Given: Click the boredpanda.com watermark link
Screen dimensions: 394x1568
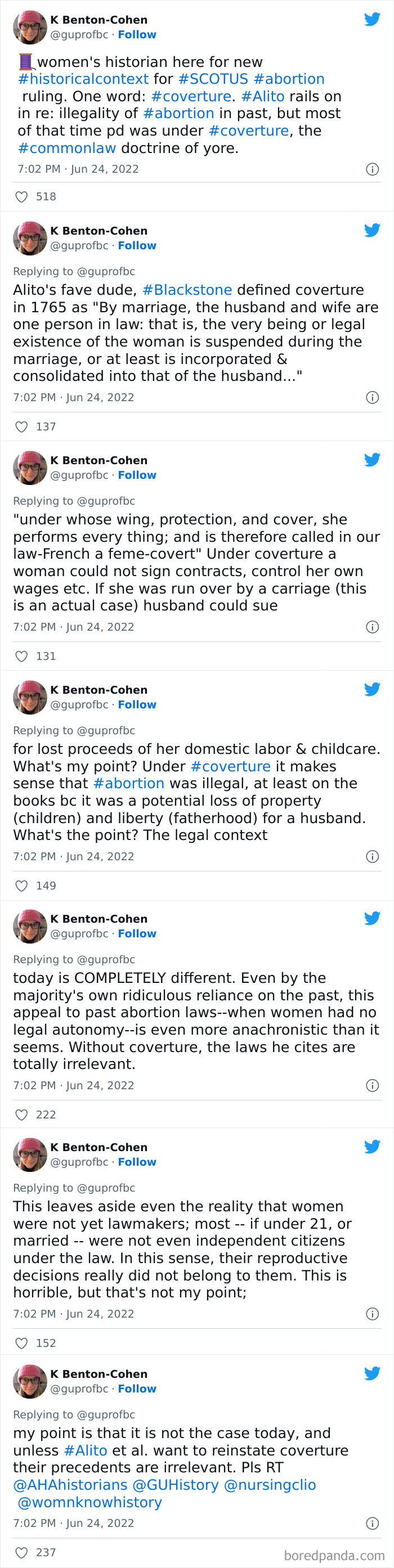Looking at the screenshot, I should click(x=336, y=1553).
